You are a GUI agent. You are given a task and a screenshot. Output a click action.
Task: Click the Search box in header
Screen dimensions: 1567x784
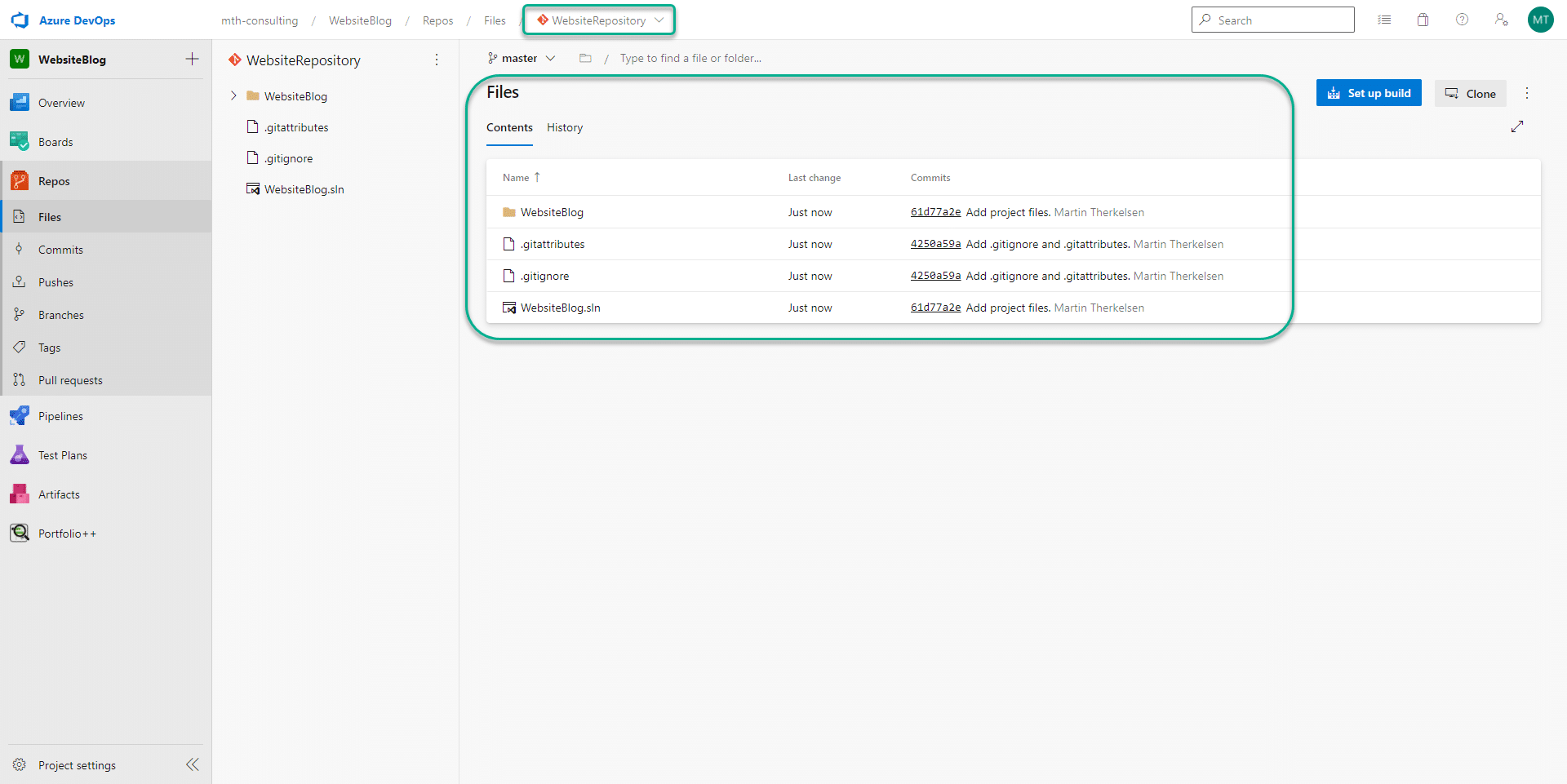click(1272, 20)
